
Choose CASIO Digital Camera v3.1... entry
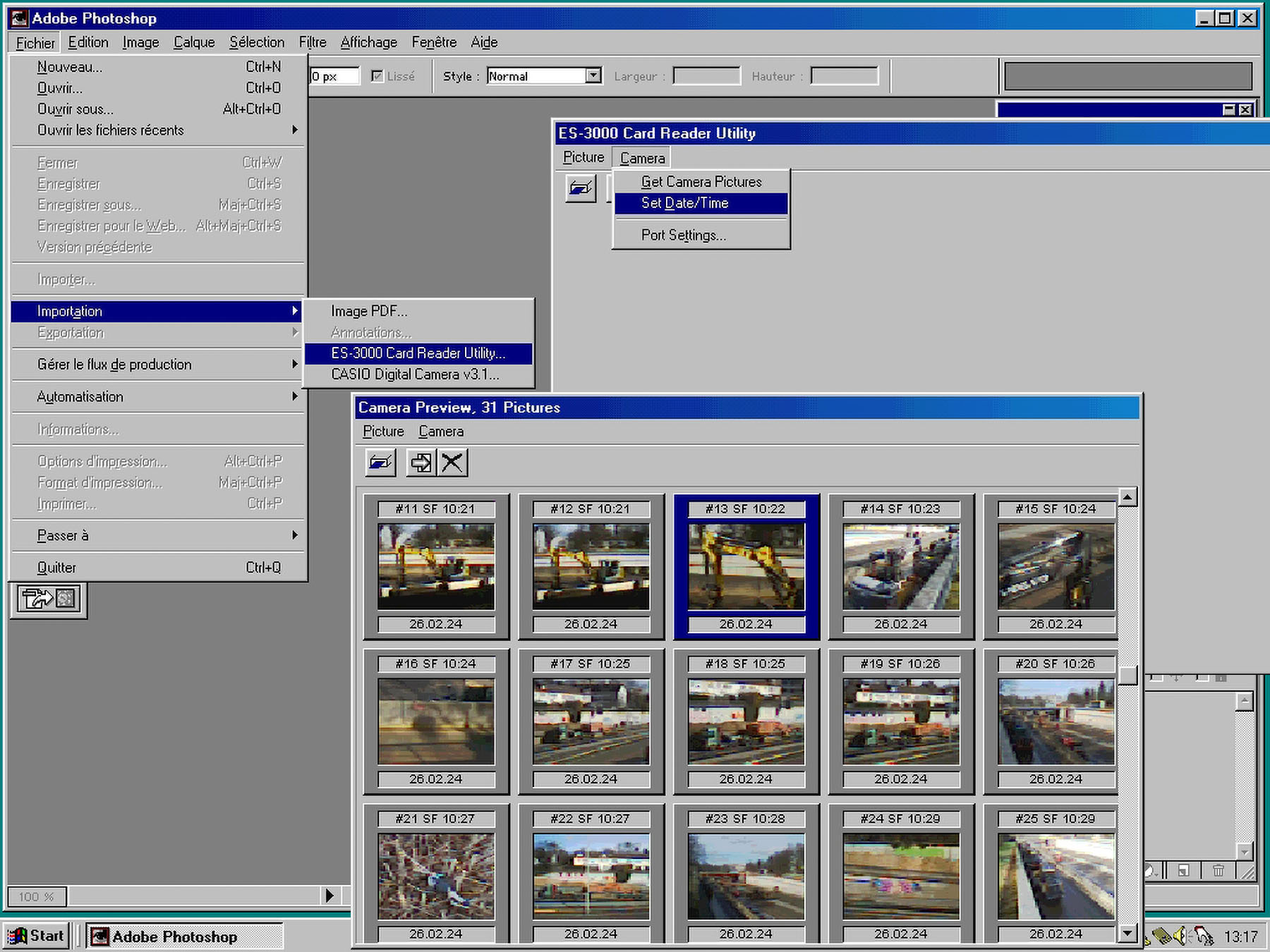click(418, 374)
